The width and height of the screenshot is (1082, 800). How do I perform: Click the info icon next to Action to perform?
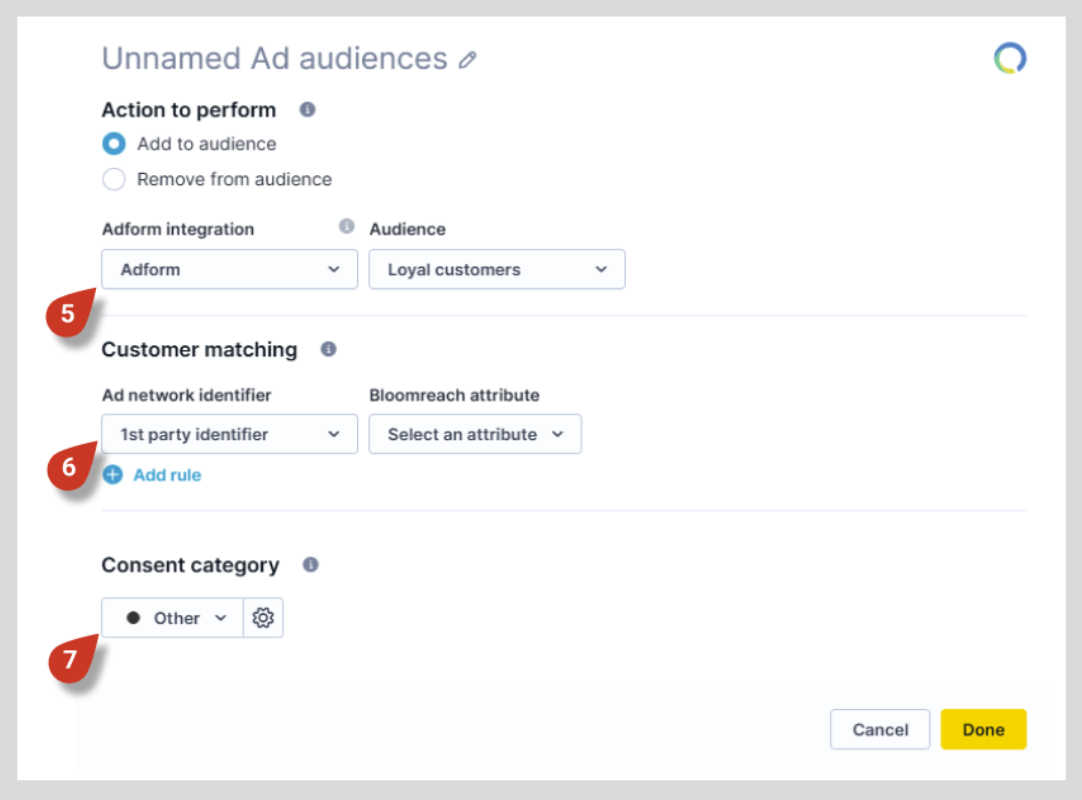306,110
